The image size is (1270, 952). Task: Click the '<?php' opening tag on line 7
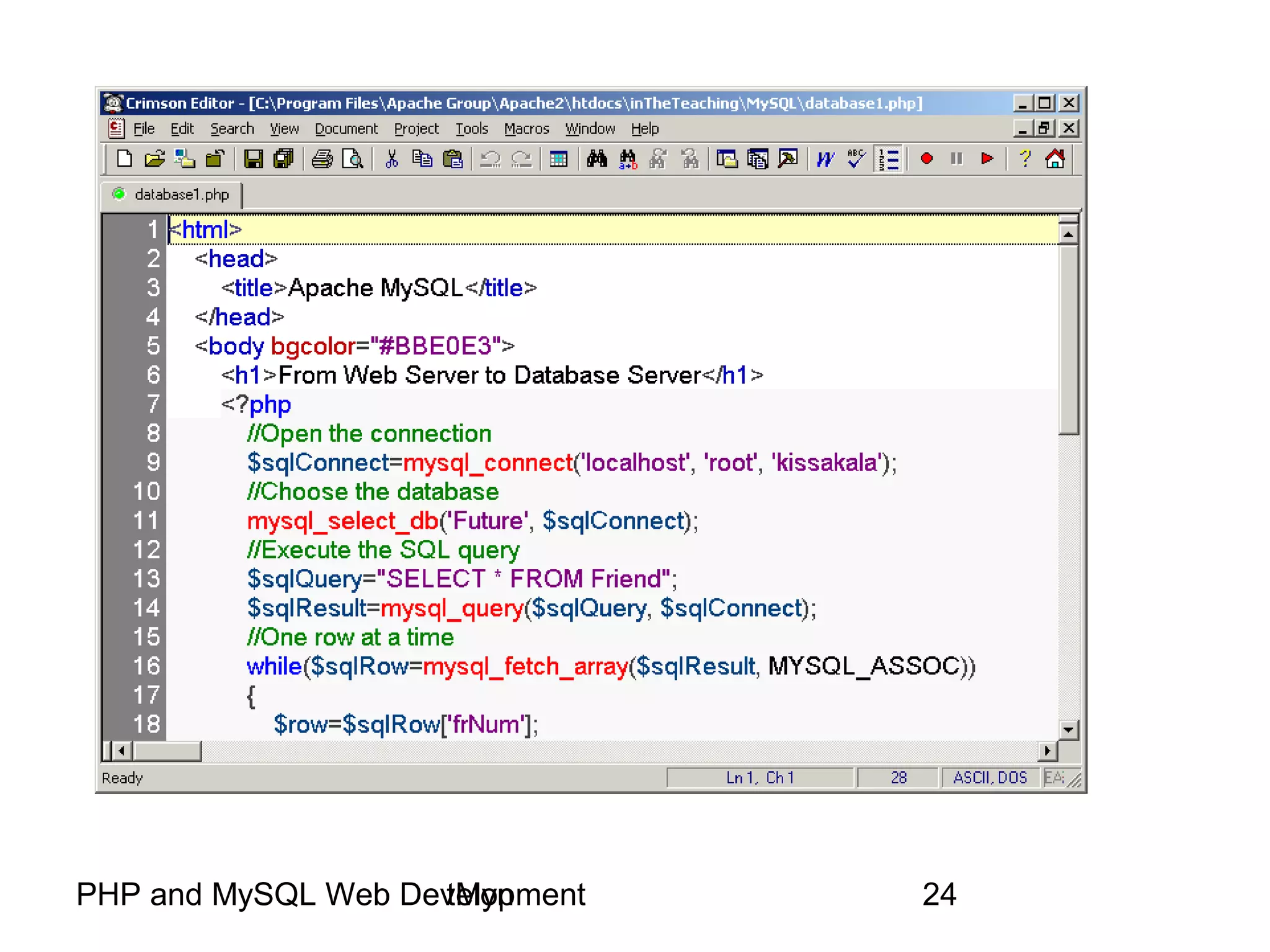[256, 405]
